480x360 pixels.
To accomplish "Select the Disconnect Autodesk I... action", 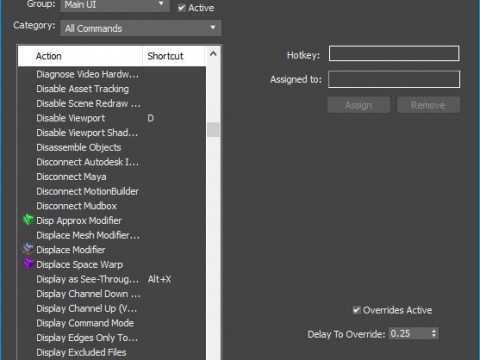I will click(x=88, y=162).
